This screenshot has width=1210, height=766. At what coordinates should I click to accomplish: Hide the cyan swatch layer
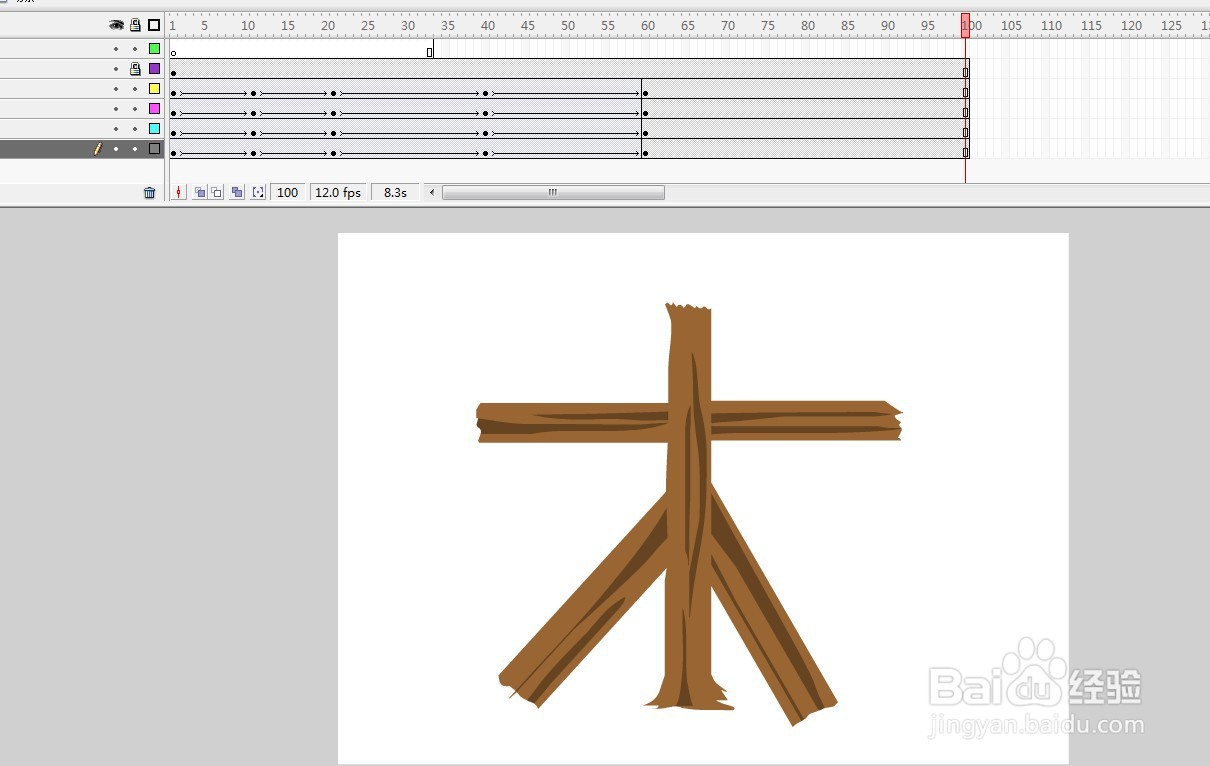coord(116,129)
